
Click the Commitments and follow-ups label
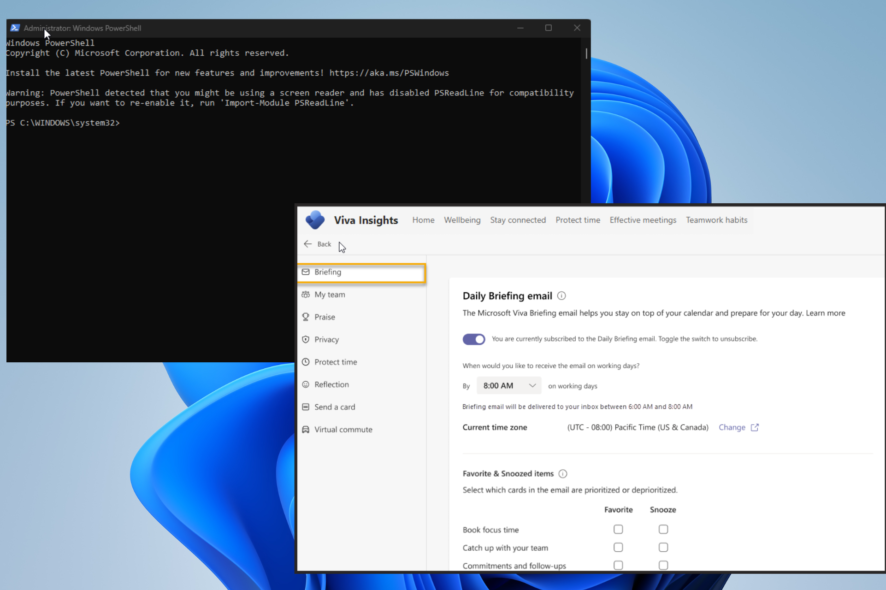point(514,566)
